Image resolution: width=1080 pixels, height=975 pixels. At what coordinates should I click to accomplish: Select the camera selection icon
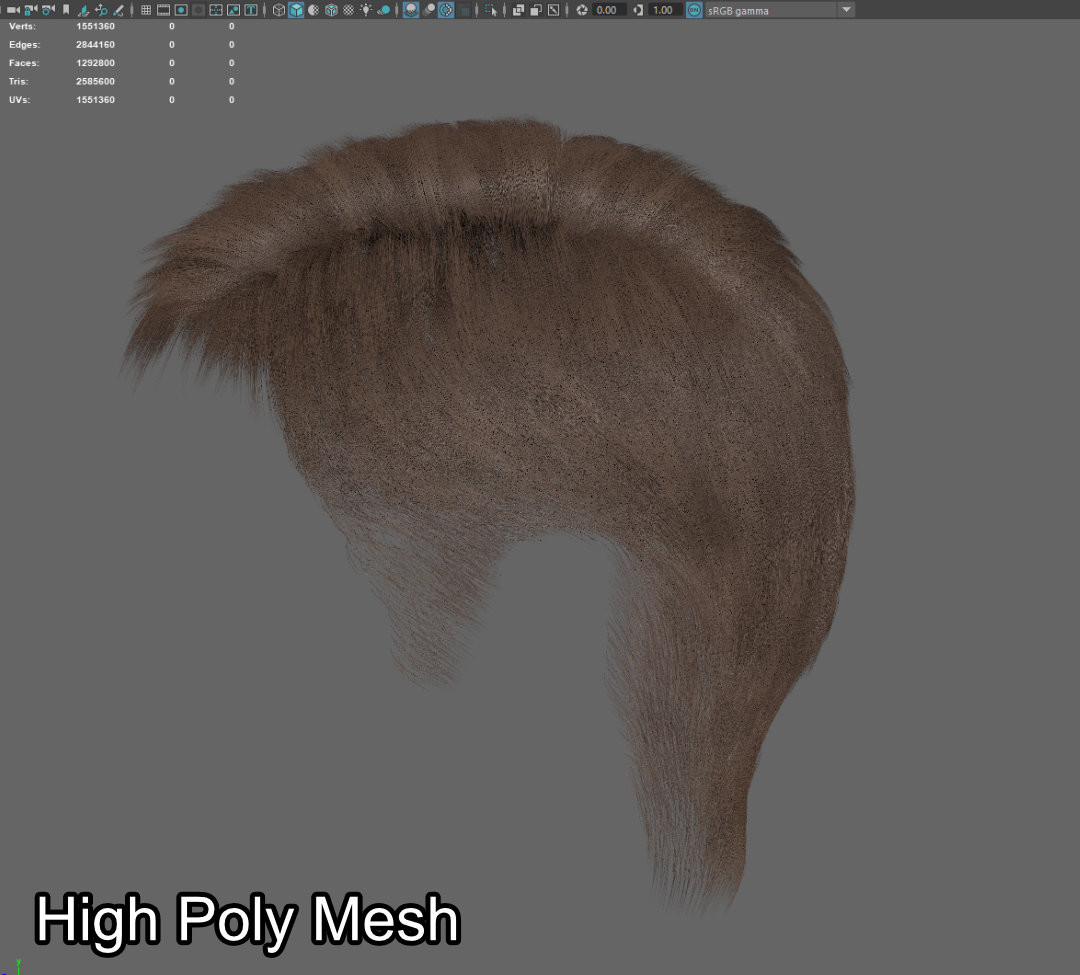click(11, 9)
